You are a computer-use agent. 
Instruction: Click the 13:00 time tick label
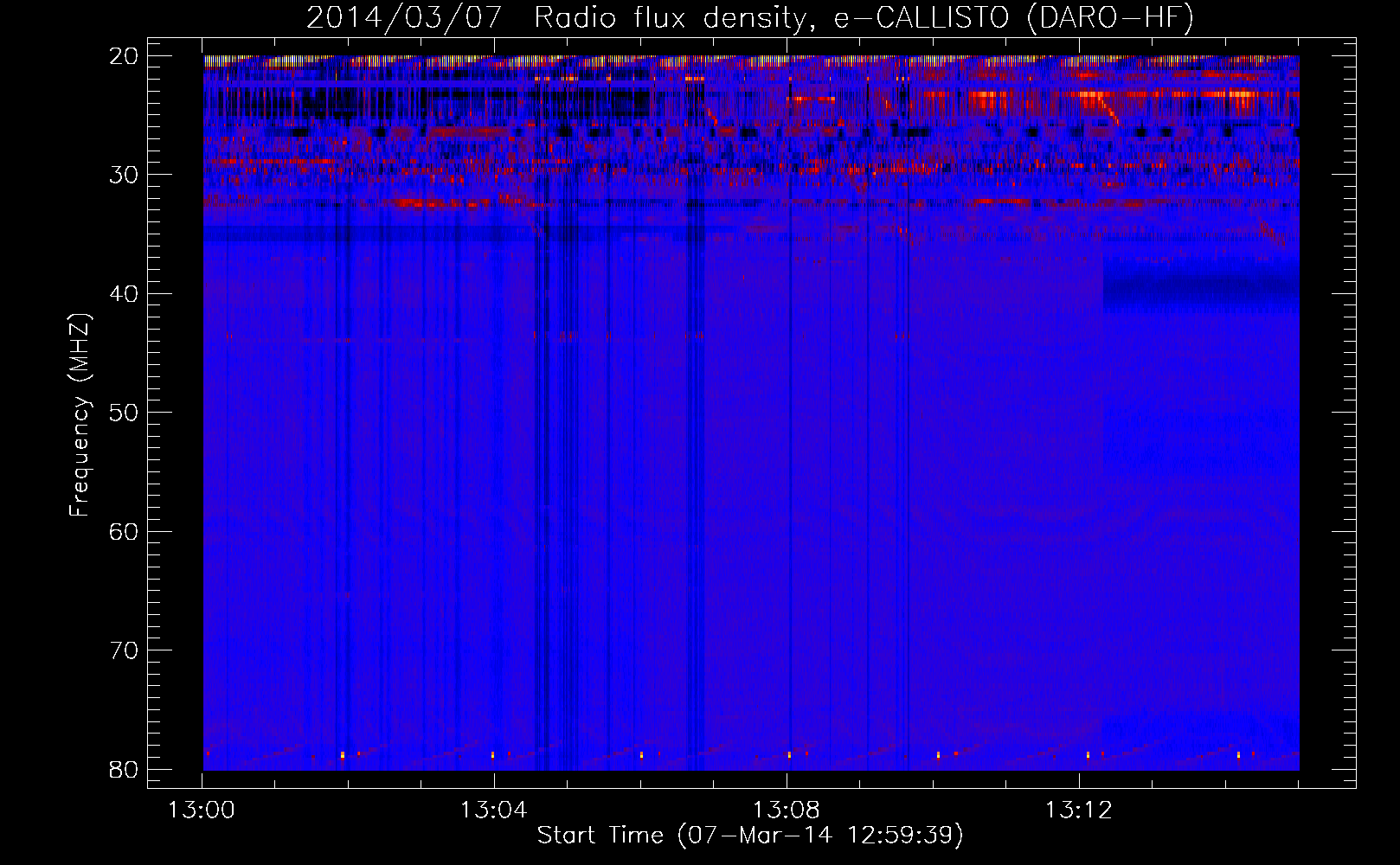(202, 811)
